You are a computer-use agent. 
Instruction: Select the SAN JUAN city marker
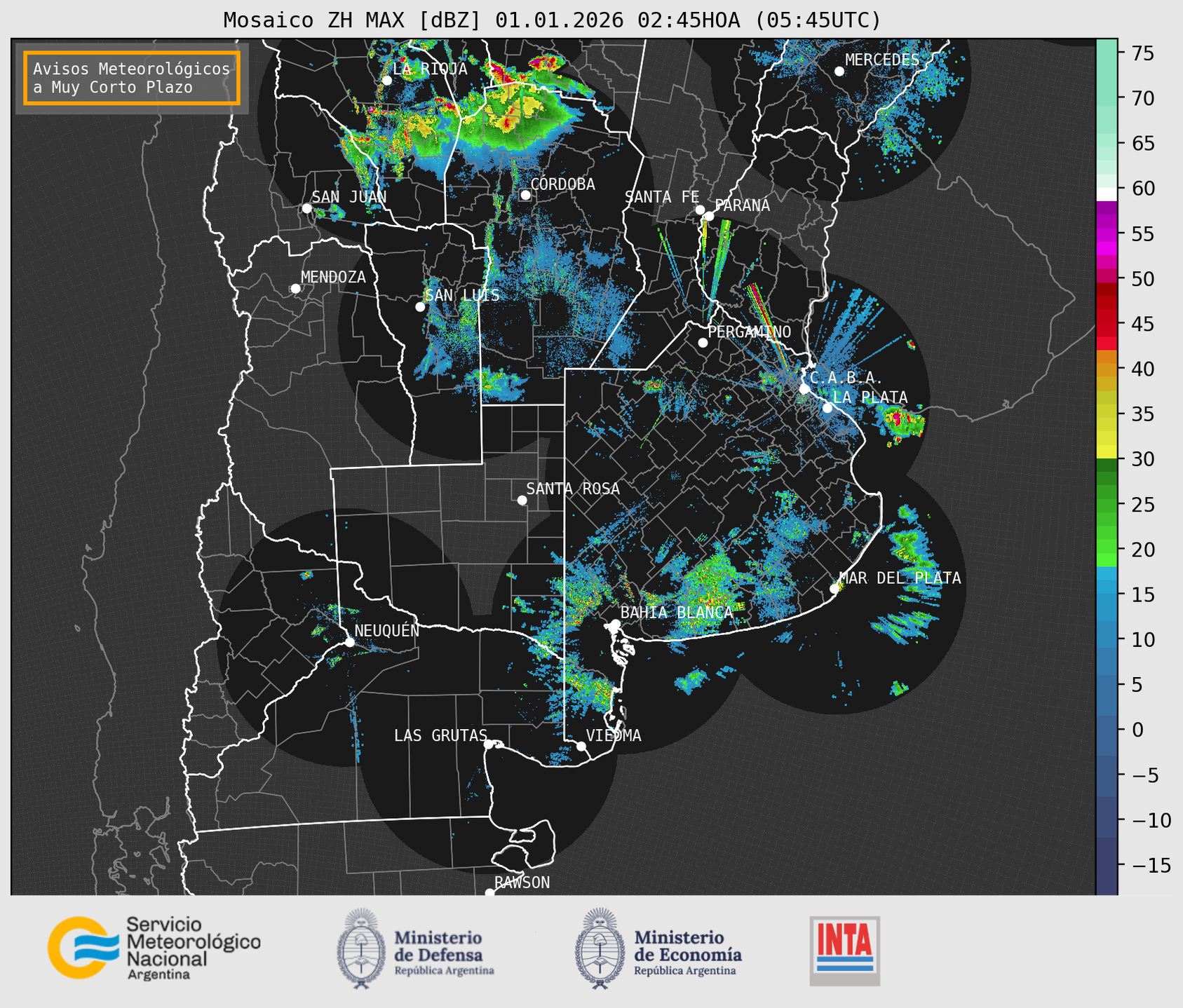tap(306, 208)
